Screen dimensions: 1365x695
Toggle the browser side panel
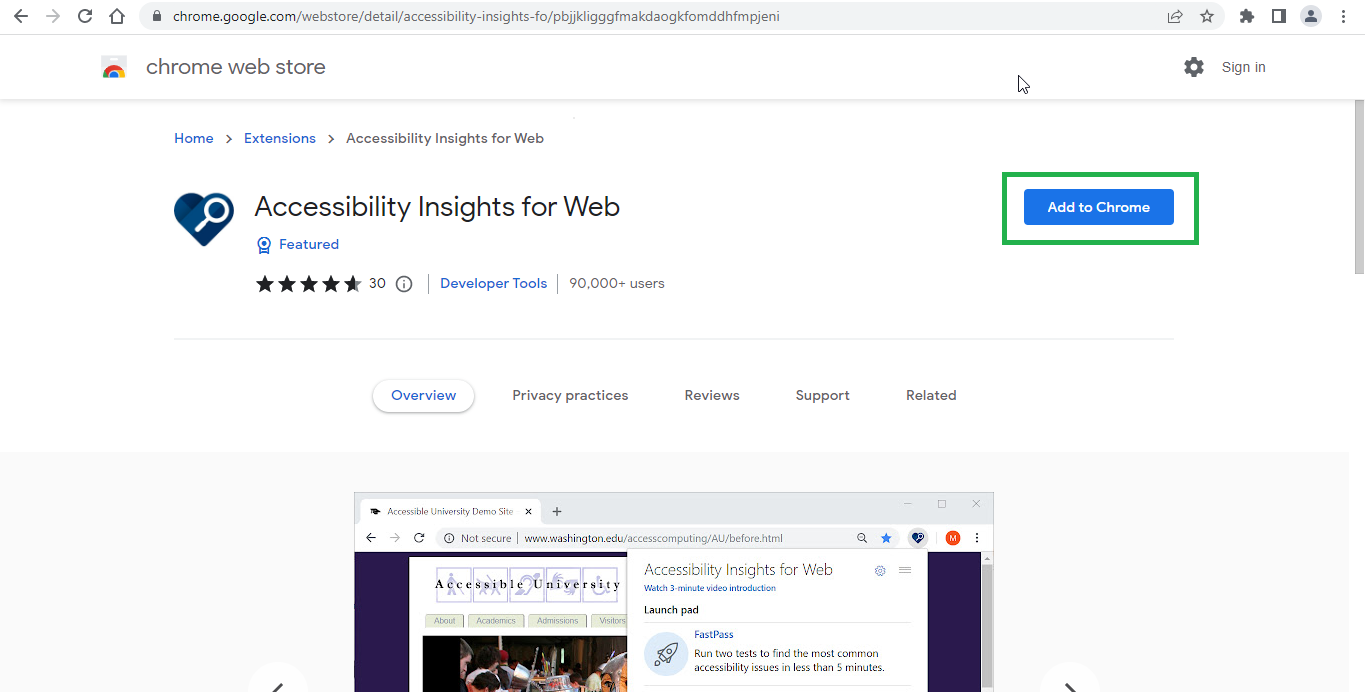pyautogui.click(x=1278, y=16)
